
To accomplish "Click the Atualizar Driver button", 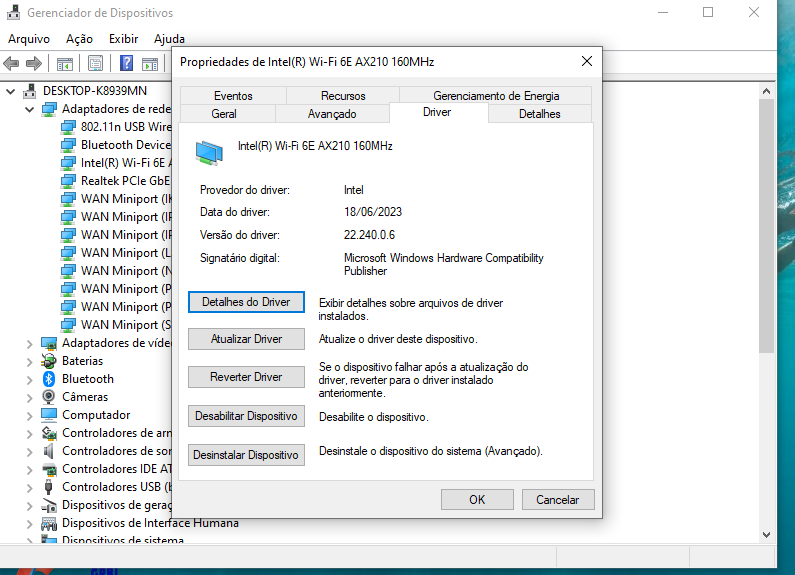I will click(x=246, y=339).
